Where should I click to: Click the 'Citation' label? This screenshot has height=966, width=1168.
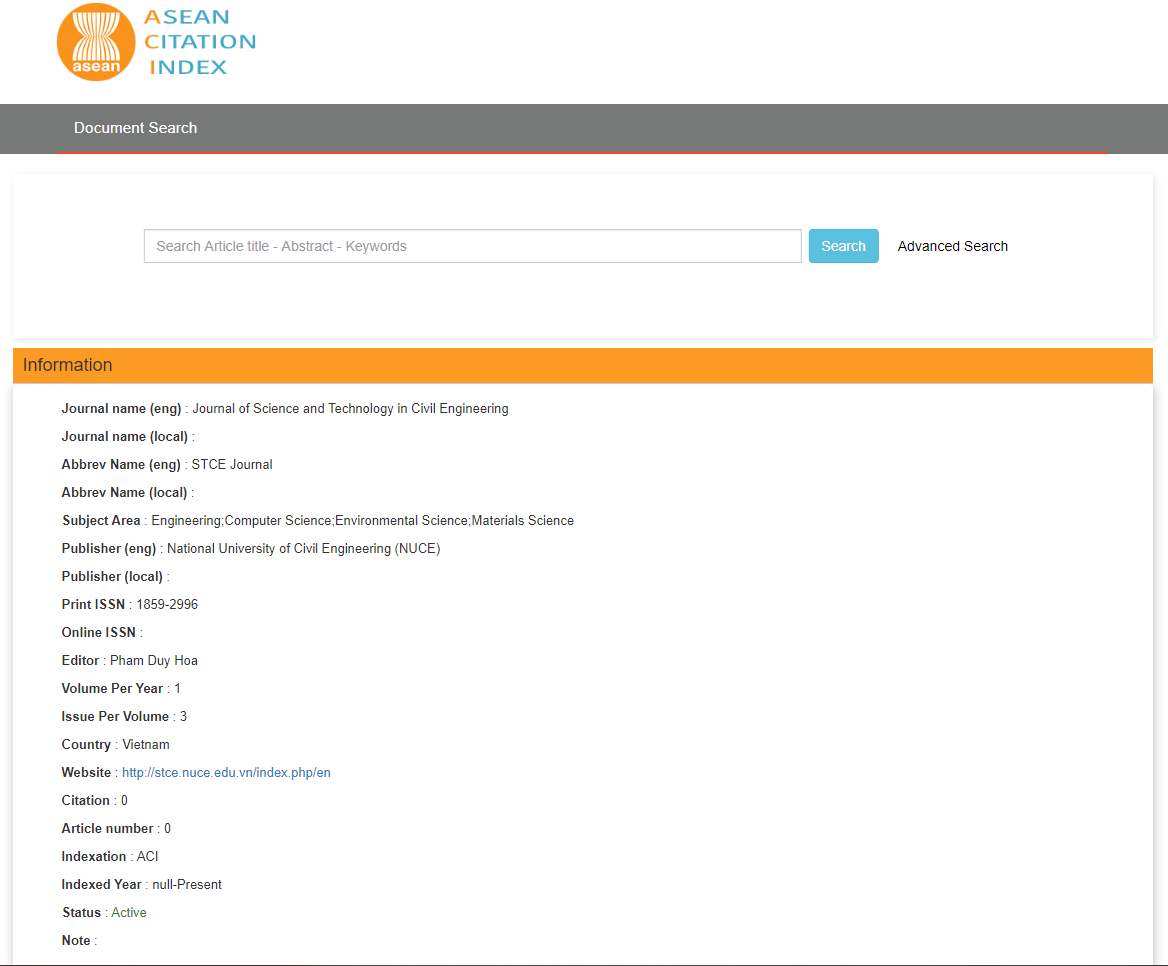point(86,800)
